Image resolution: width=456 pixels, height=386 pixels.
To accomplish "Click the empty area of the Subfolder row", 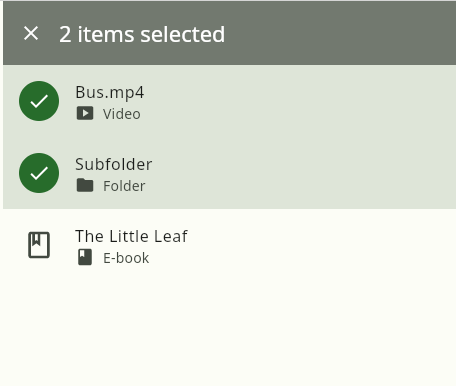I will [300, 173].
